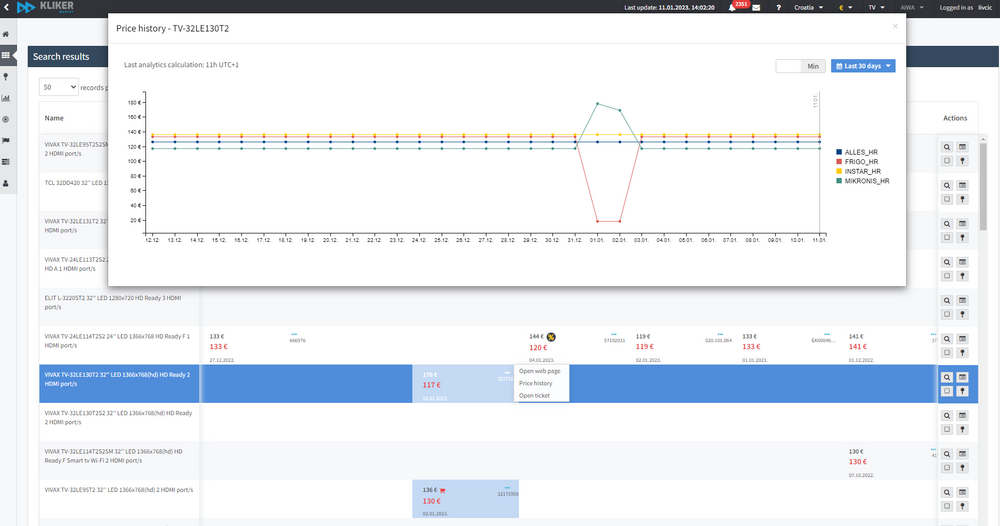
Task: Tick checkbox in VIVAX TV-32LE130T2S2 row
Action: [947, 430]
